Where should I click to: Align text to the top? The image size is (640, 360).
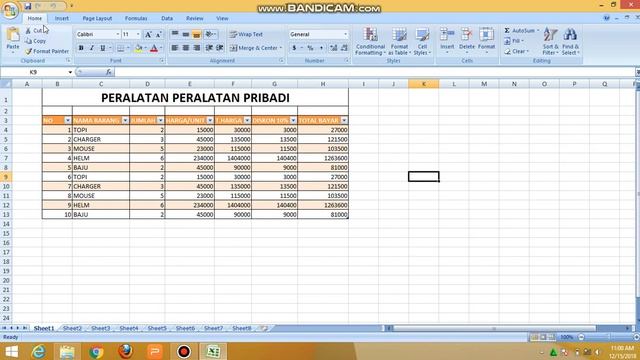pos(175,34)
